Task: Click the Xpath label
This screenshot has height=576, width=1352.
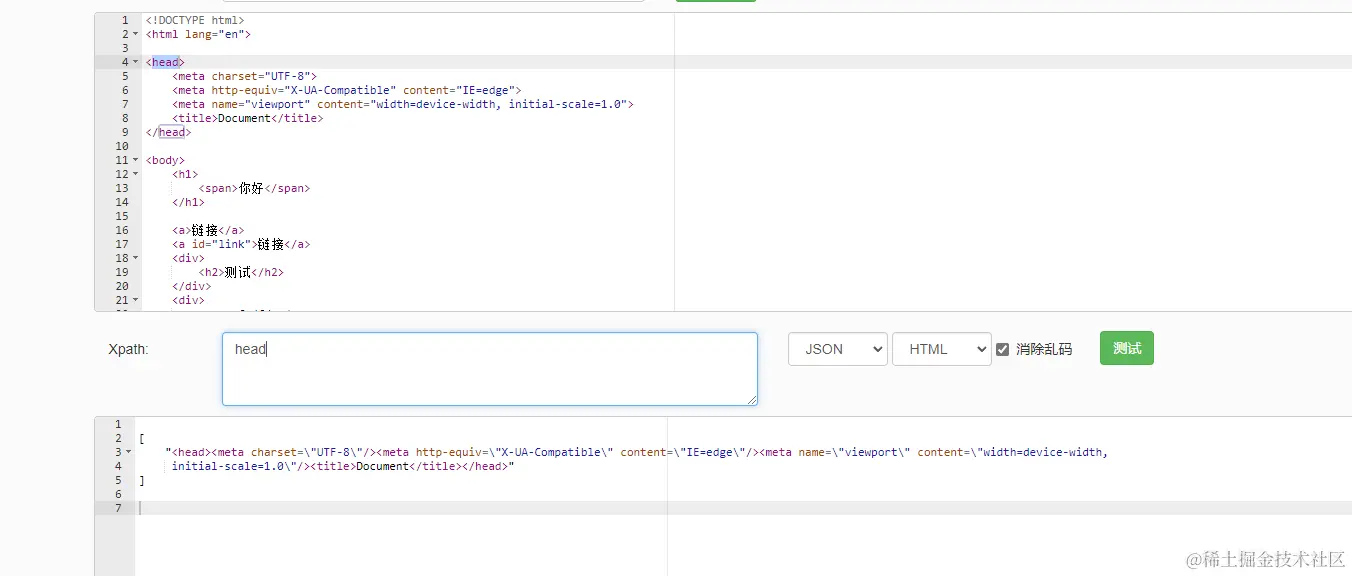Action: coord(128,349)
